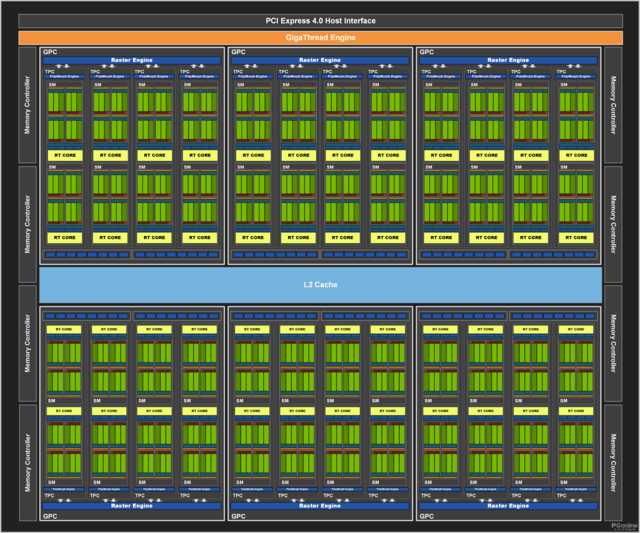Screen dimensions: 640x533
Task: Select Raster Engine bar in top-right GPC
Action: pyautogui.click(x=508, y=60)
